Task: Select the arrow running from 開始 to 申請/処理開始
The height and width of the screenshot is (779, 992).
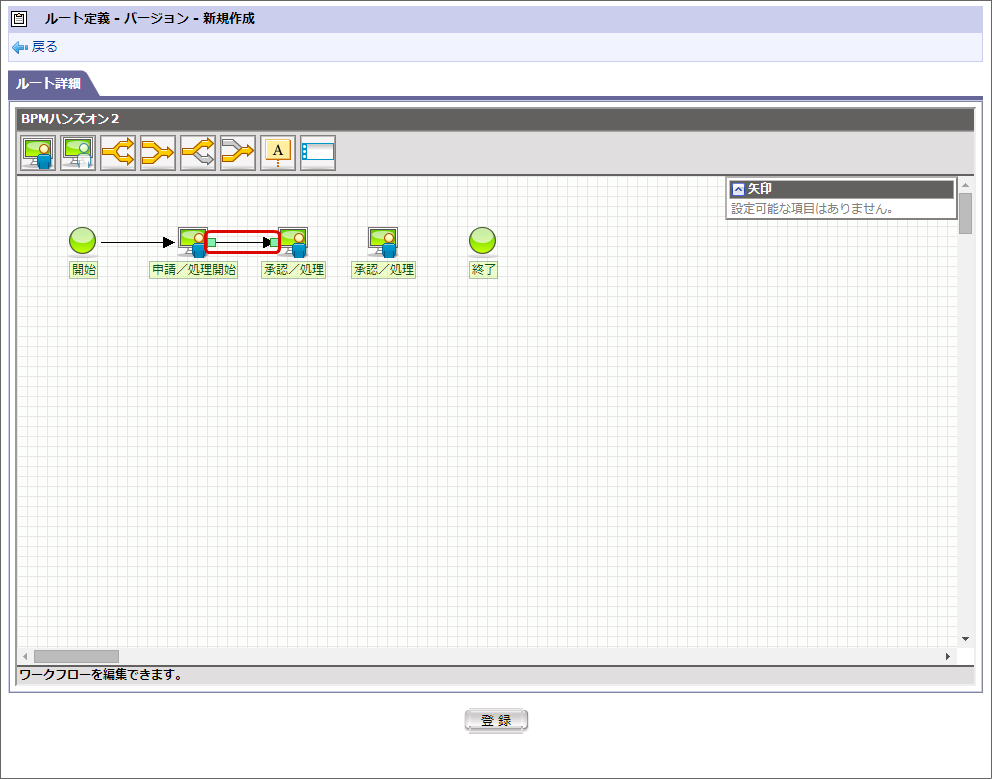Action: click(x=137, y=242)
